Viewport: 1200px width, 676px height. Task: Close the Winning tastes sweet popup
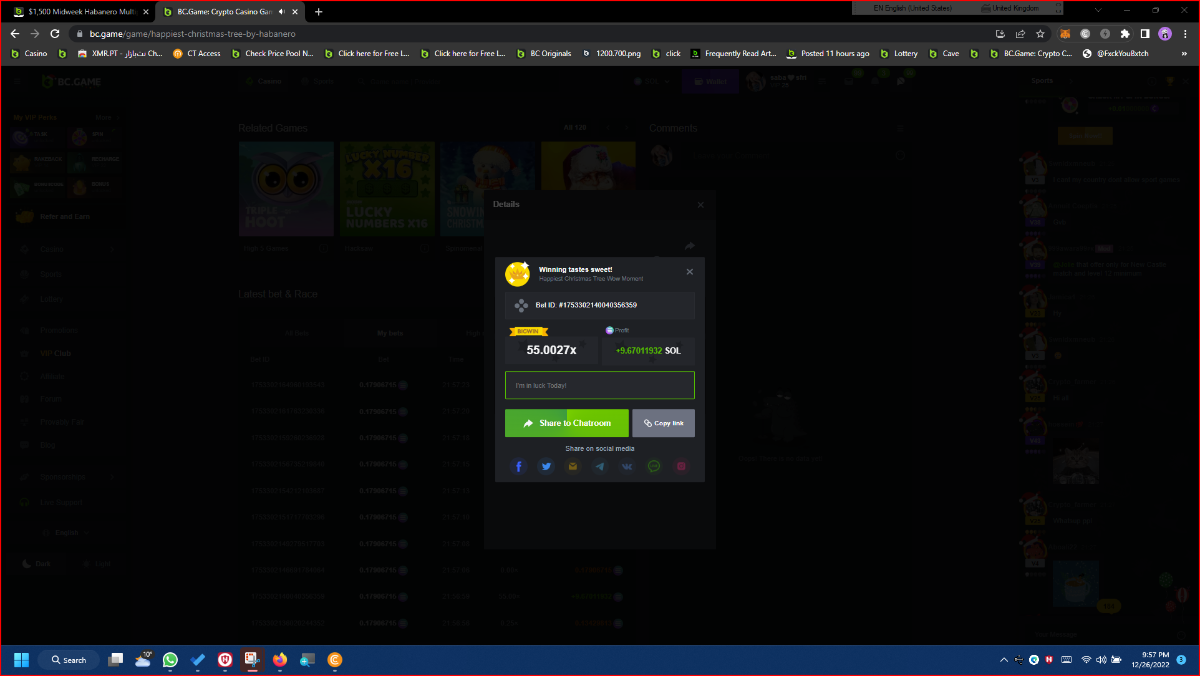[689, 272]
